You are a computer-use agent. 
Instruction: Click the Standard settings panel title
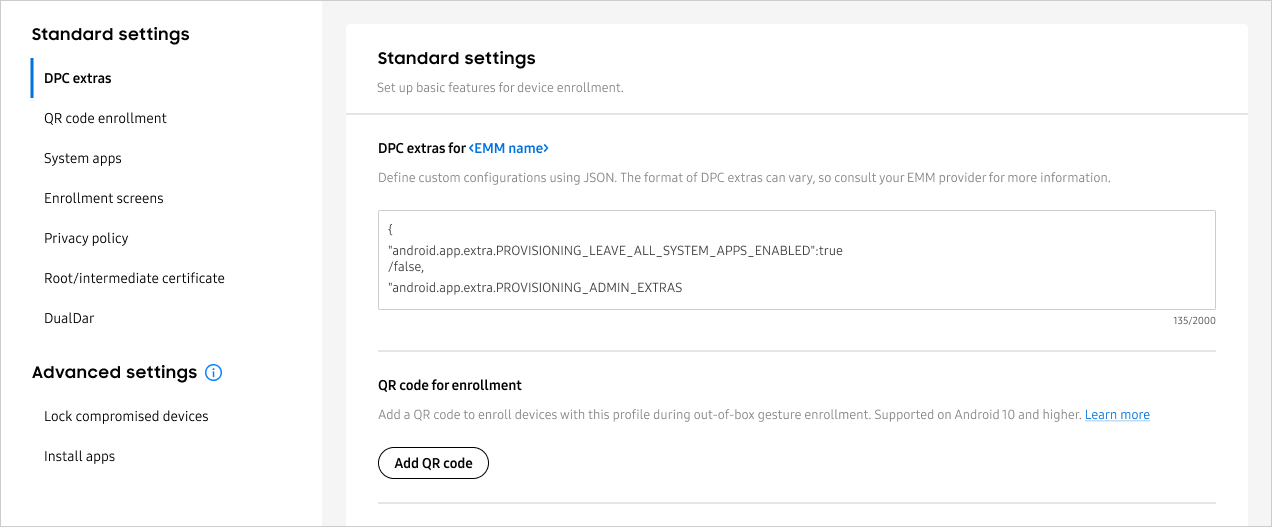[456, 58]
